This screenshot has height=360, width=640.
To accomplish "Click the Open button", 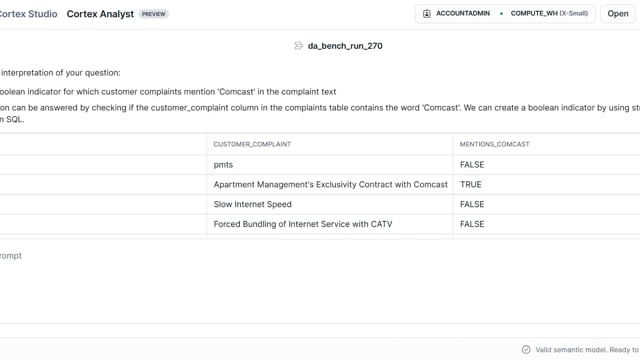I will pyautogui.click(x=618, y=13).
